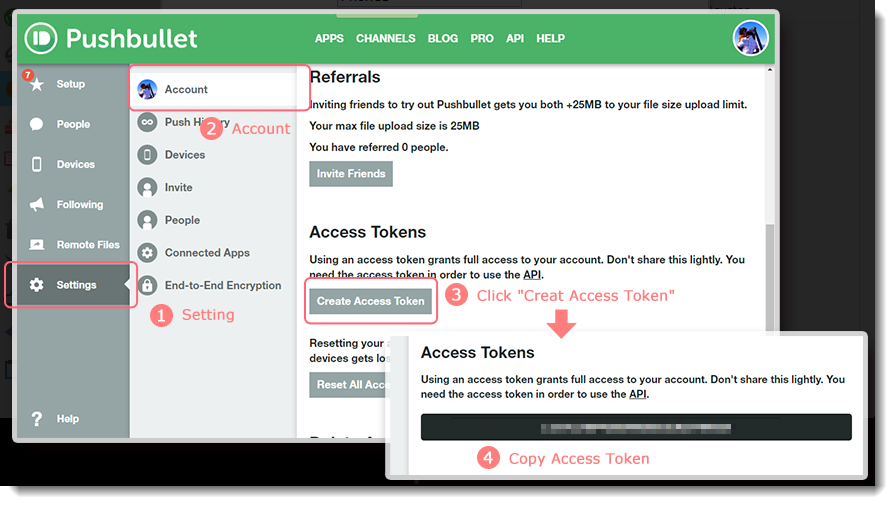
Task: Click the Pushbullet logo icon
Action: coord(41,38)
